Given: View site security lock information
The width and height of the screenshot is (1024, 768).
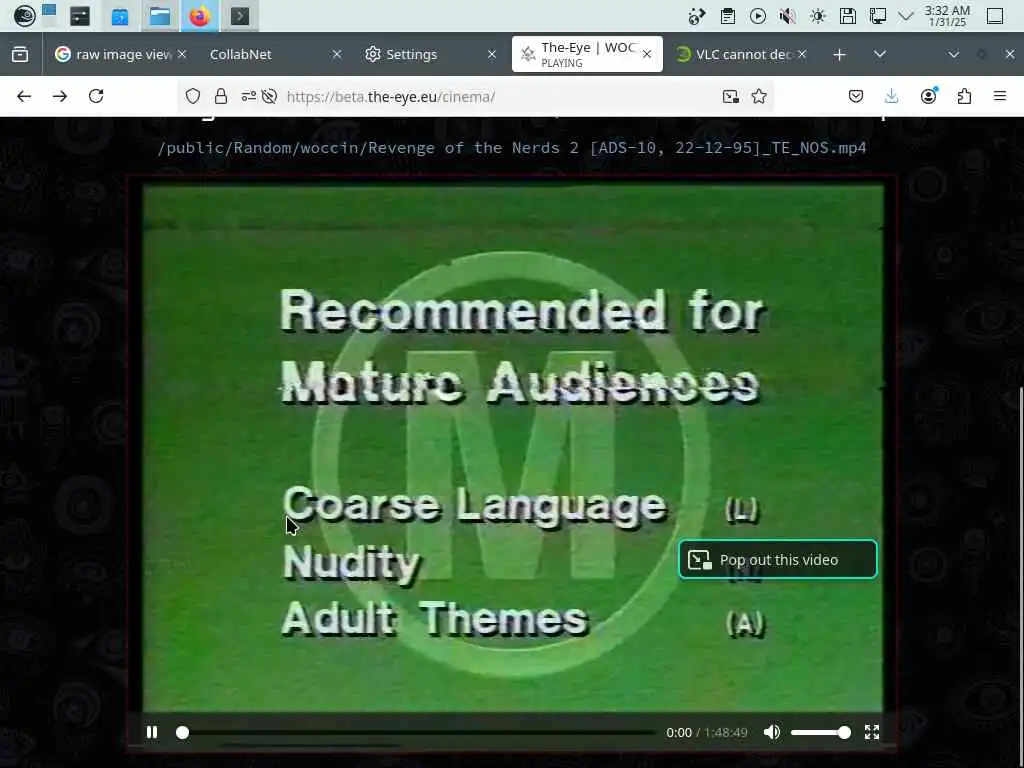Looking at the screenshot, I should point(221,97).
